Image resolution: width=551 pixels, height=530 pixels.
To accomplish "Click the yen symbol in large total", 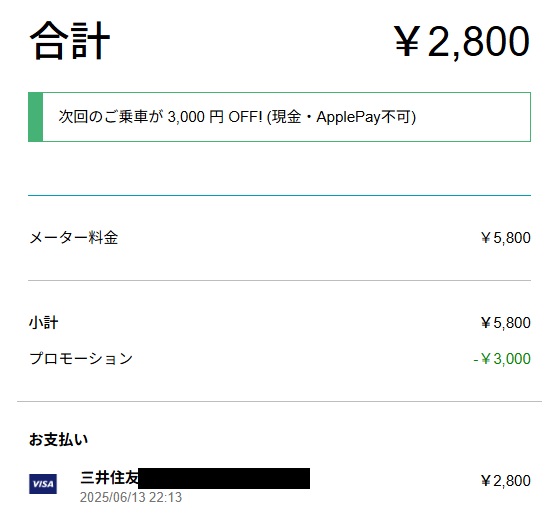I will (x=407, y=41).
